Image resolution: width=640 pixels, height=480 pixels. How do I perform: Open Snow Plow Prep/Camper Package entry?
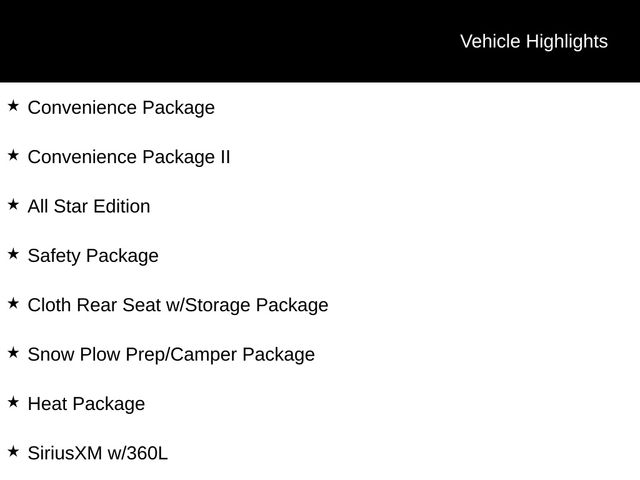(171, 355)
